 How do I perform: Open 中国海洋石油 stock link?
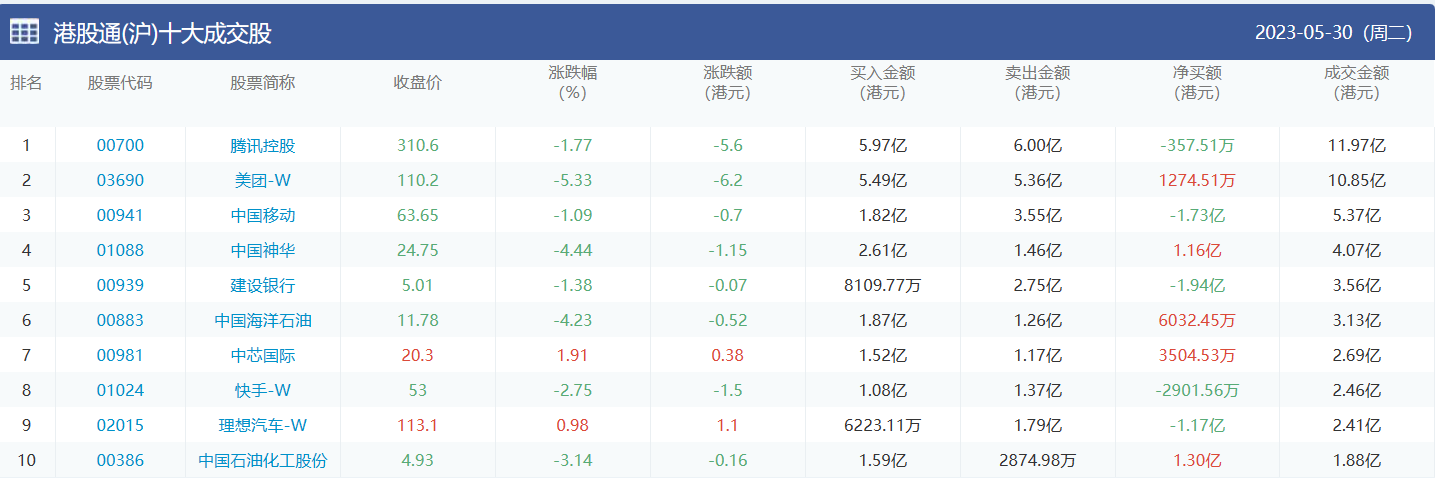pos(263,320)
